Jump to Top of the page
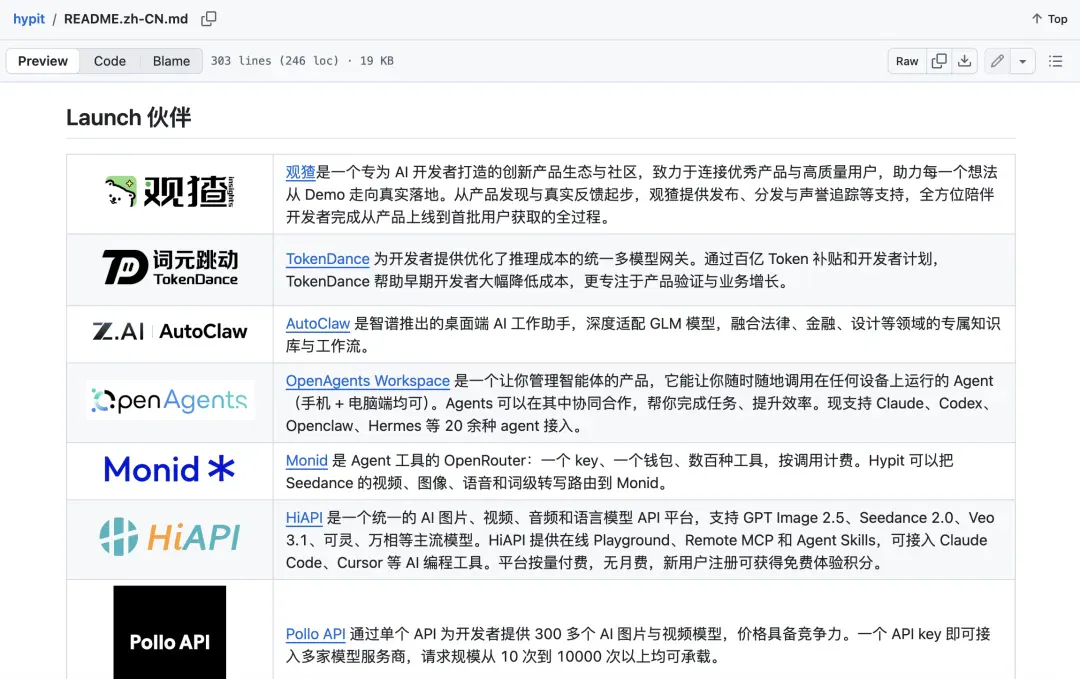Image resolution: width=1080 pixels, height=679 pixels. (1049, 19)
